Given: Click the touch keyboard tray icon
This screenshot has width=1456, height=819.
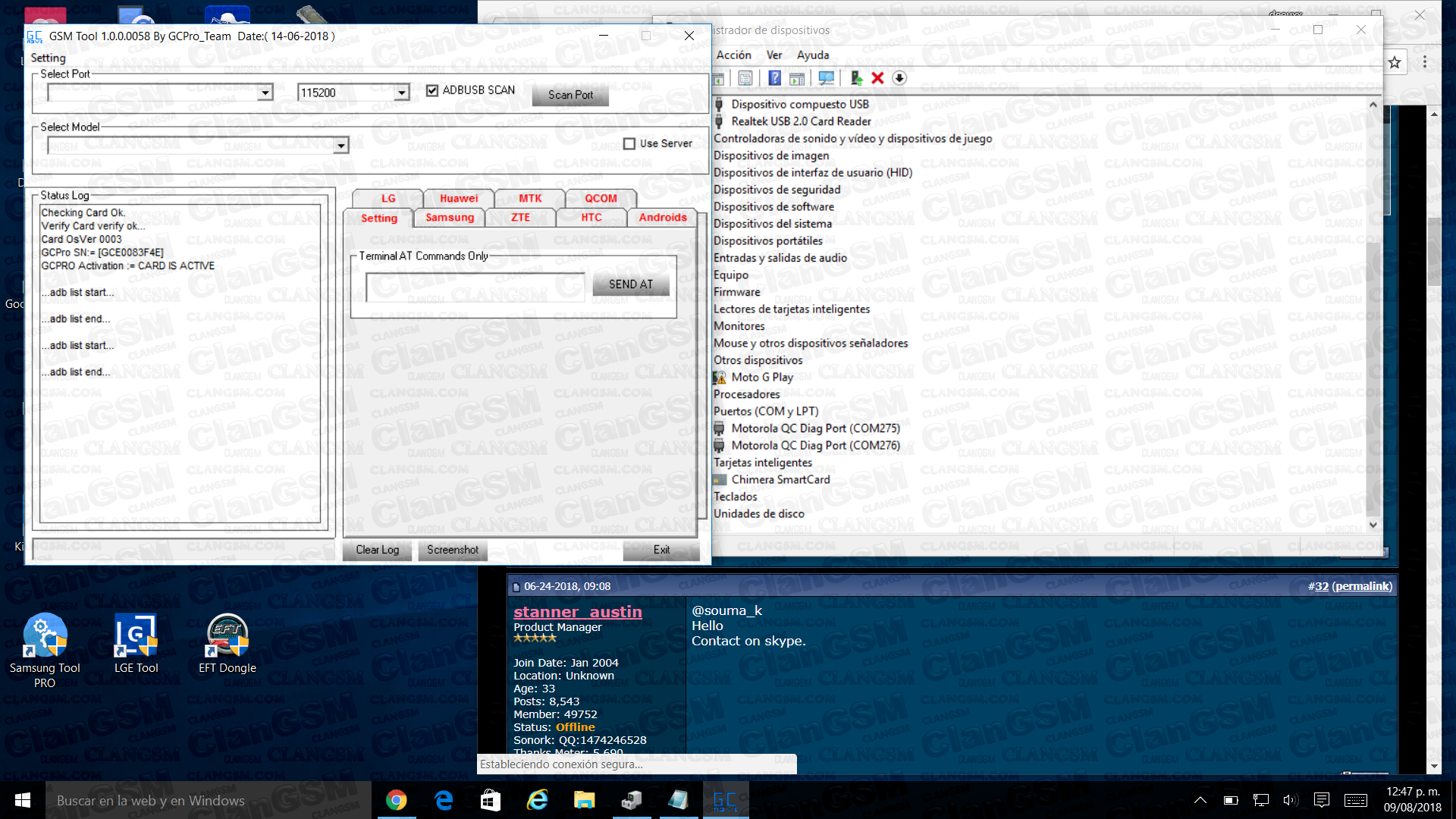Looking at the screenshot, I should [x=1356, y=800].
